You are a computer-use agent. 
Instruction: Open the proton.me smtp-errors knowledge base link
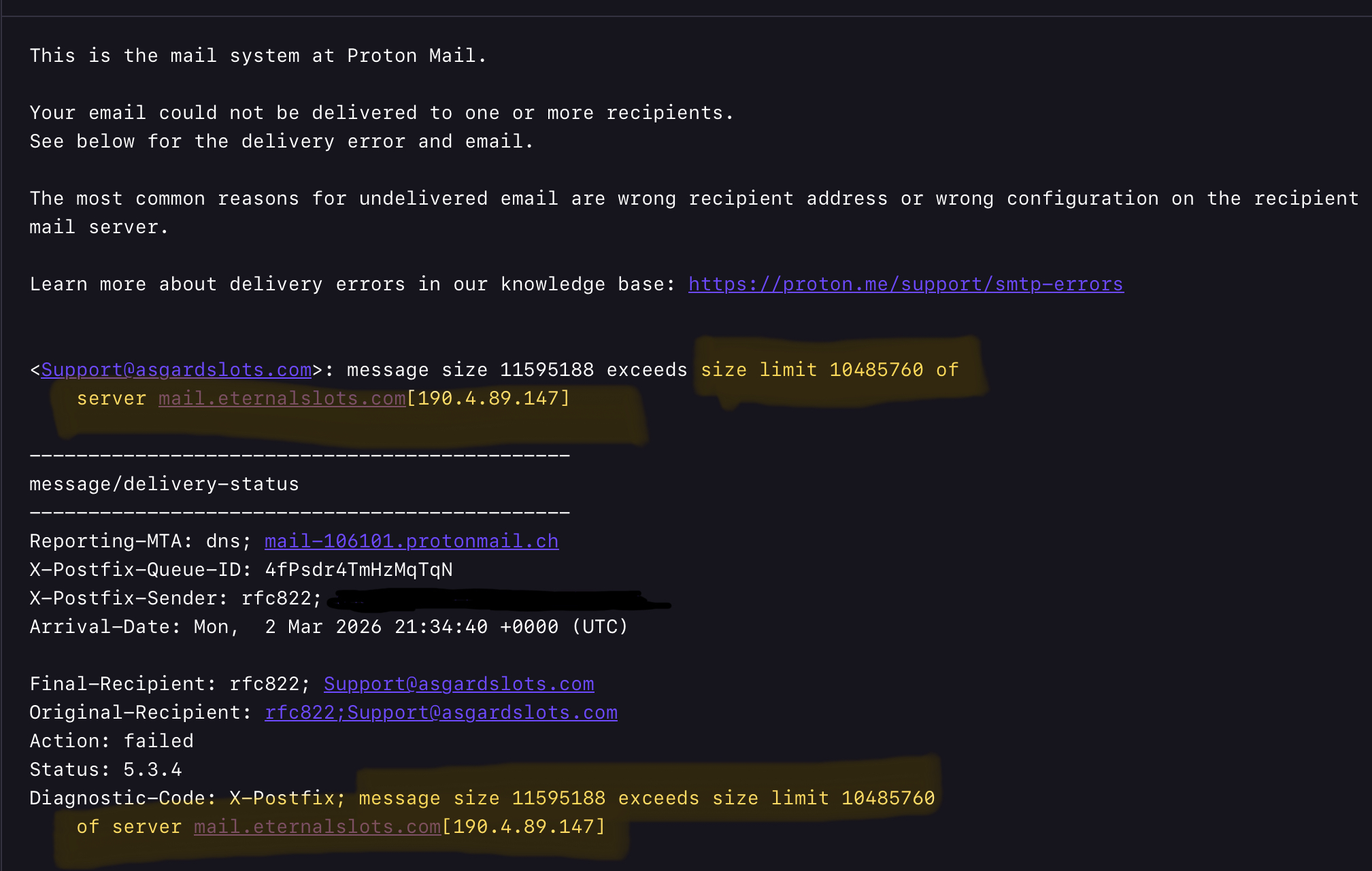[x=905, y=284]
